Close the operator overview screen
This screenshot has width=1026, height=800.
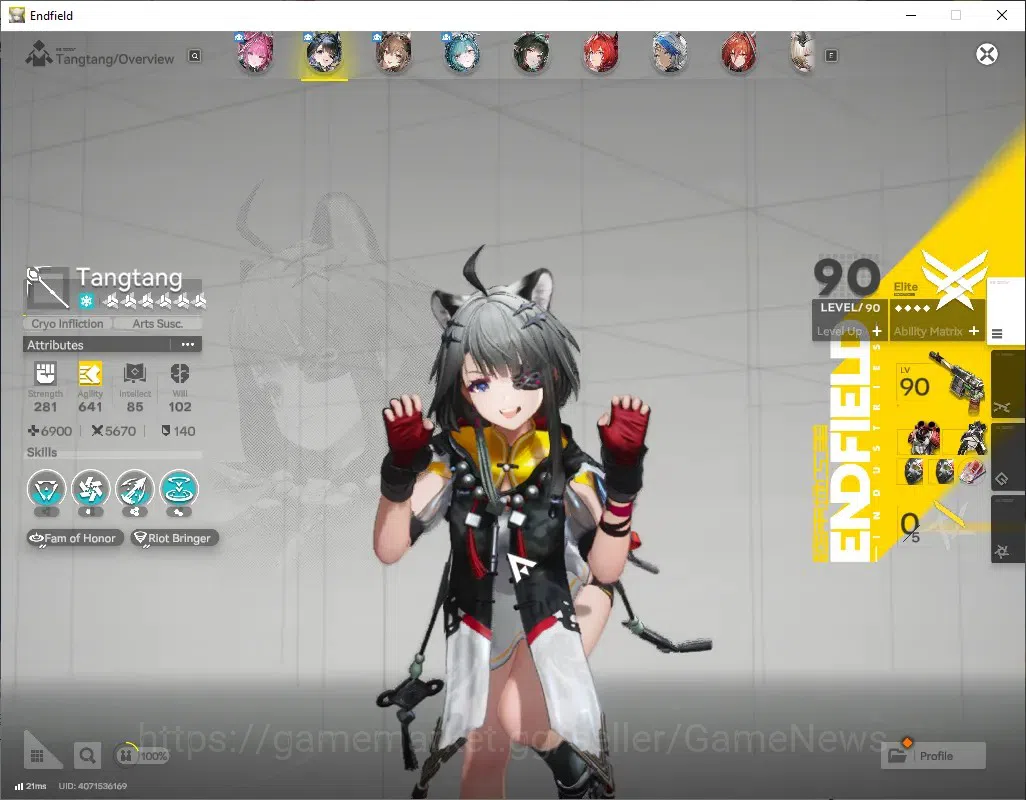pos(987,54)
